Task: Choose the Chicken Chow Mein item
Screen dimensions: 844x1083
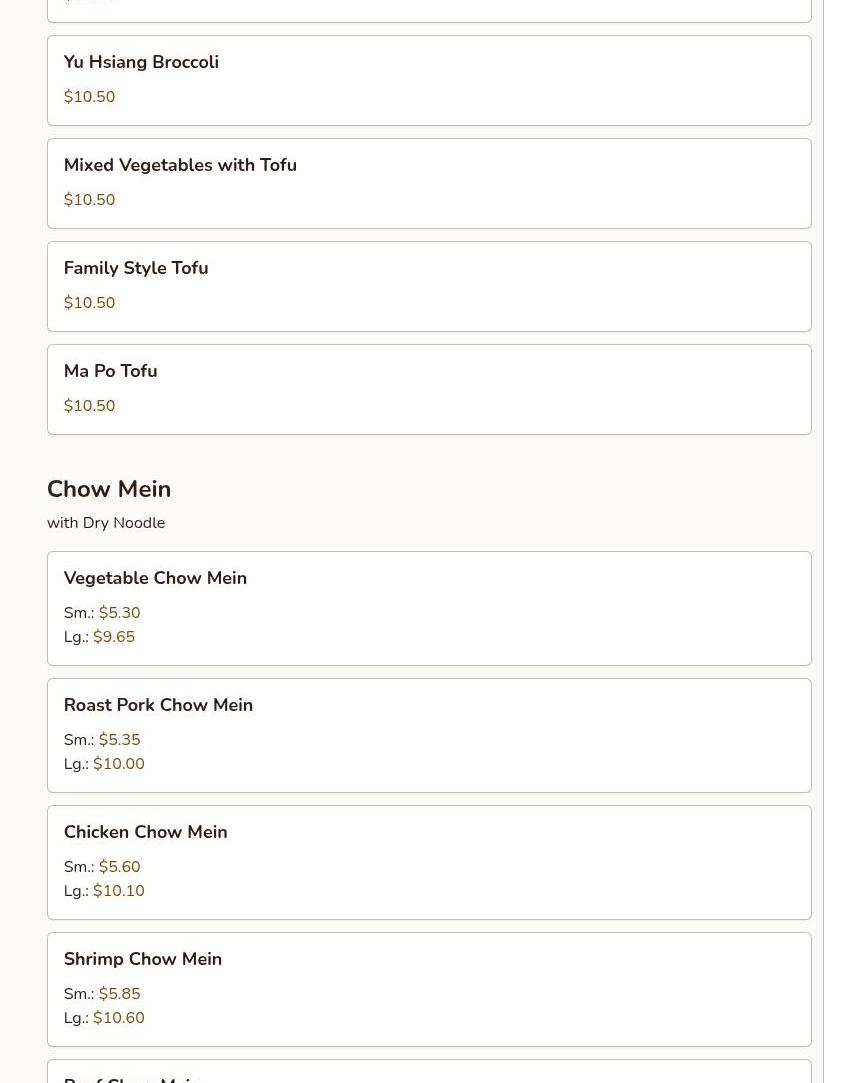Action: [x=429, y=863]
